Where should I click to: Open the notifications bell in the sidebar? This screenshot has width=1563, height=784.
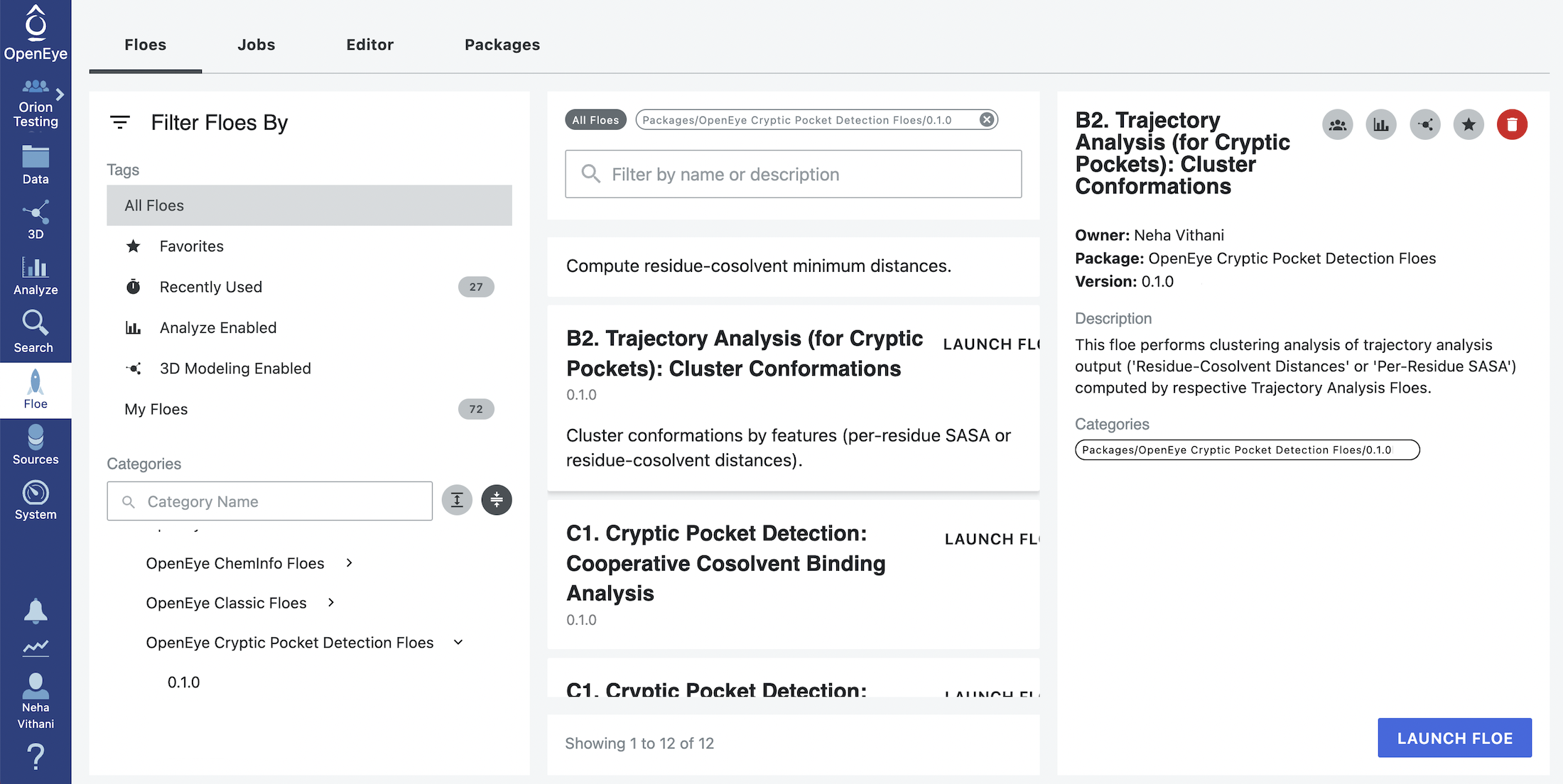coord(35,611)
